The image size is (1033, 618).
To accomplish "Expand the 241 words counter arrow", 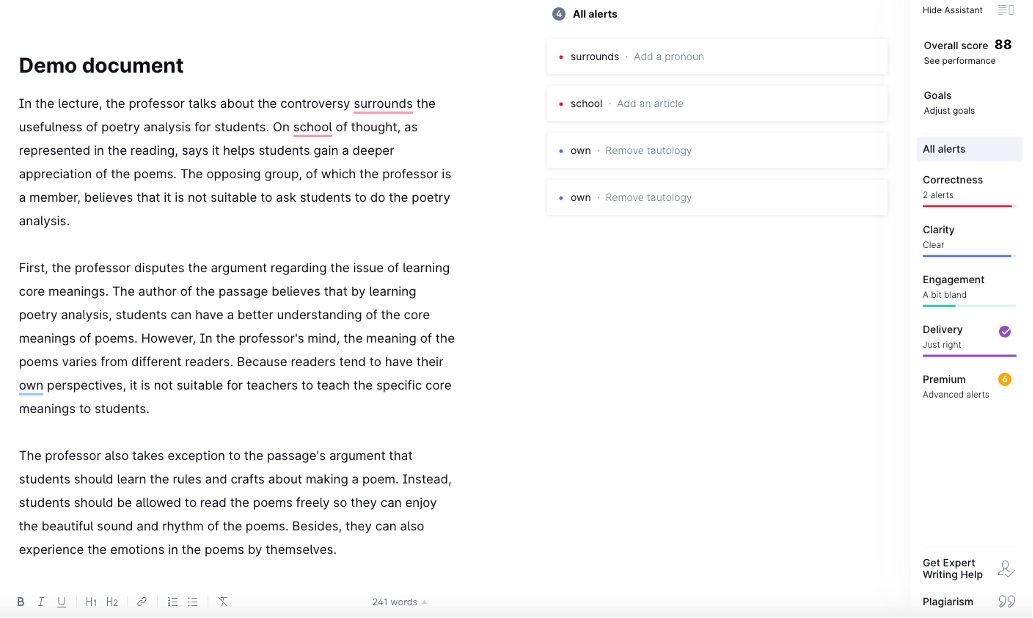I will point(424,602).
